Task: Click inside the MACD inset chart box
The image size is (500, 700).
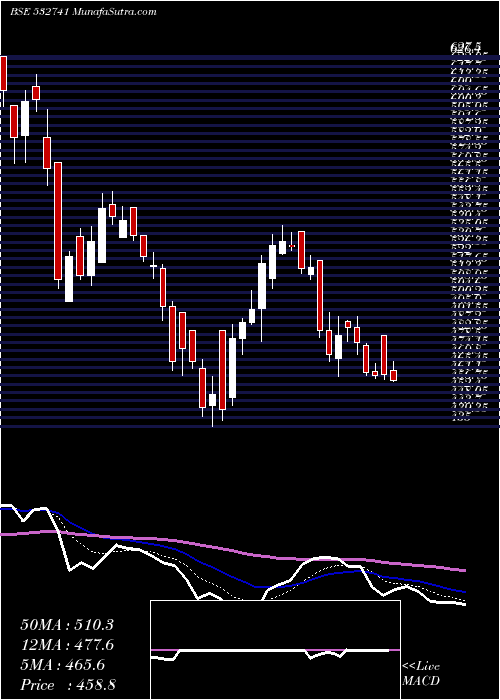Action: [275, 650]
